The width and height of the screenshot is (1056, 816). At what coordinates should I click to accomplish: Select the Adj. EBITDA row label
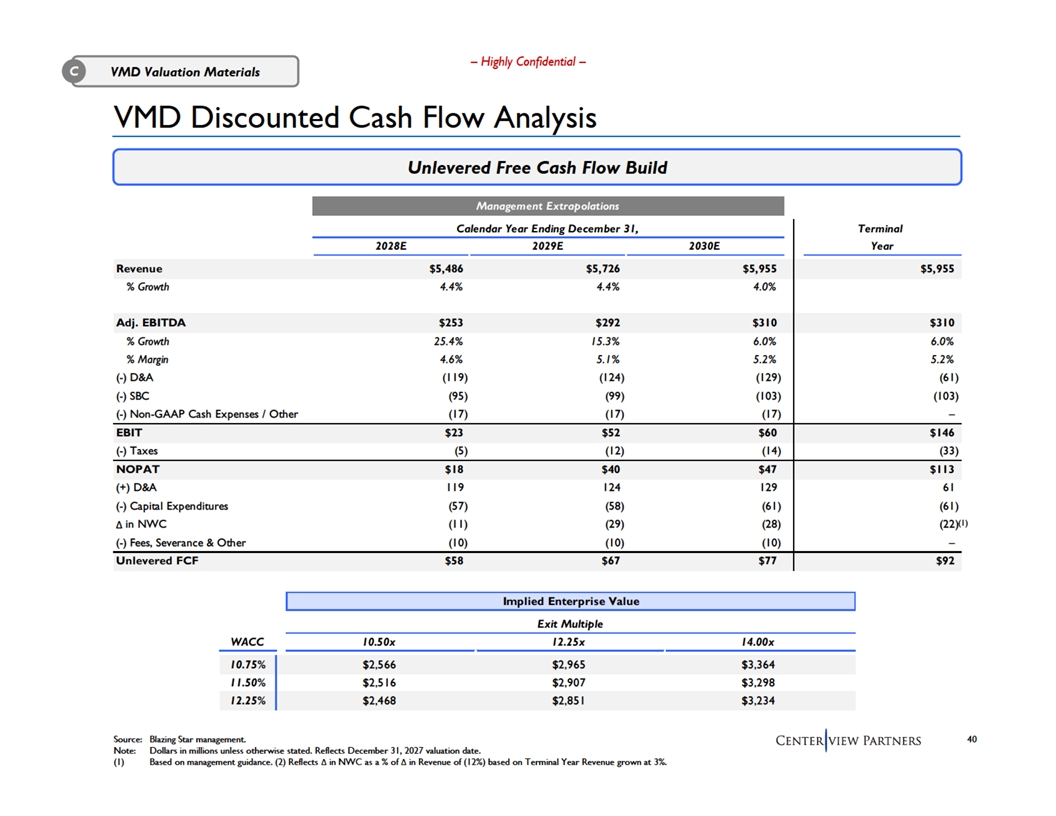coord(151,323)
